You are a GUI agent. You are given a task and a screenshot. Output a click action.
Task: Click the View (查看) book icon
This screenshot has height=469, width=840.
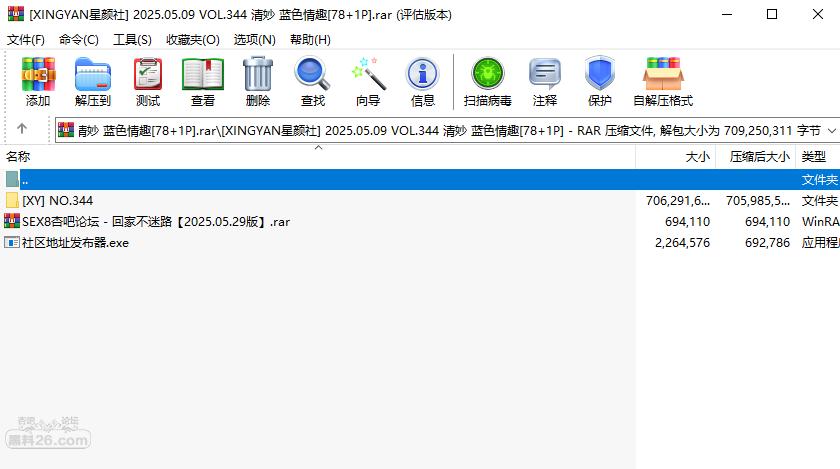pos(203,75)
